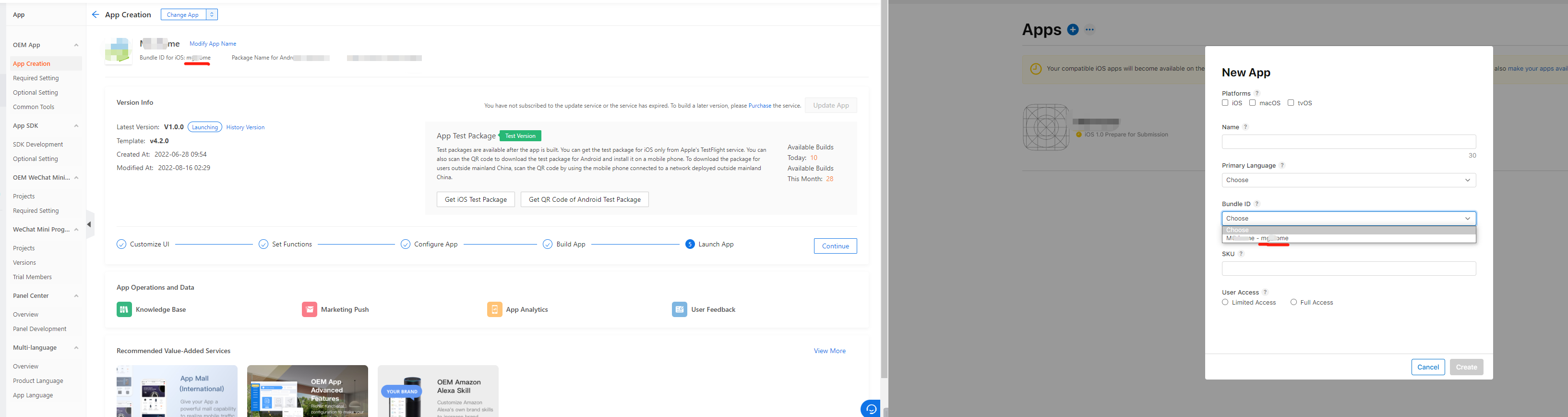The image size is (1568, 417).
Task: Check the tvOS platform checkbox
Action: coord(1291,103)
